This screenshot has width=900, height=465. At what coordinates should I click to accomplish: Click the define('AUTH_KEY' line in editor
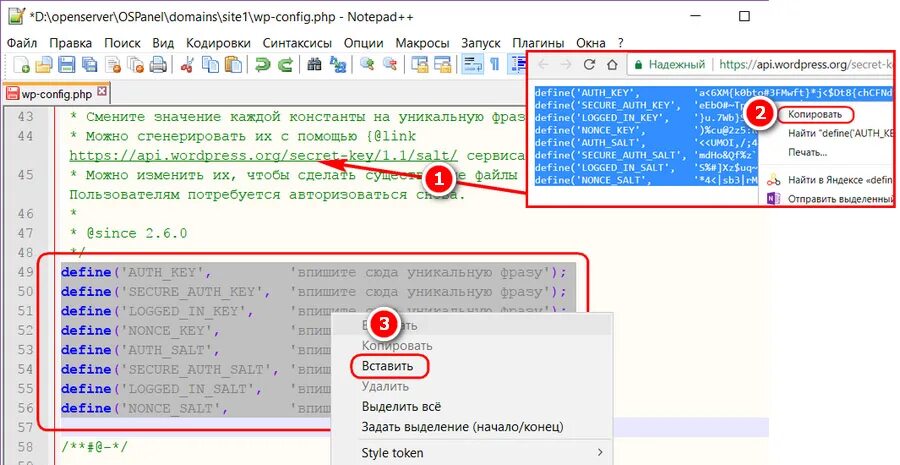point(313,272)
